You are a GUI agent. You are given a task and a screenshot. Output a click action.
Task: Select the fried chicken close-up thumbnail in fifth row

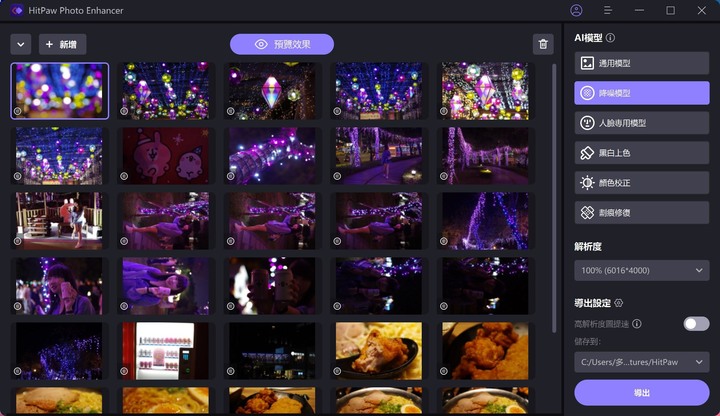tap(485, 351)
